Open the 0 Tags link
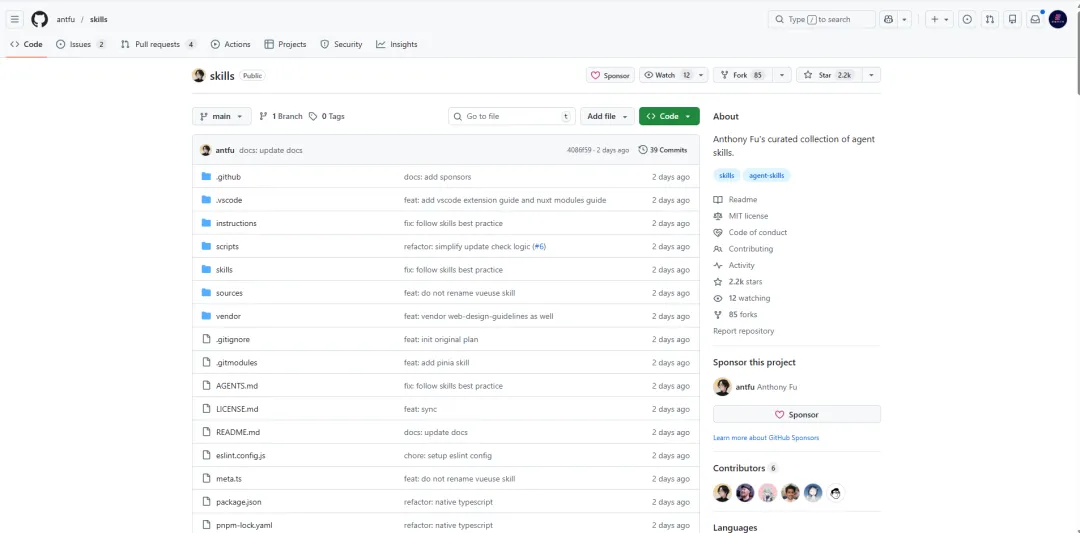Viewport: 1080px width, 533px height. (x=326, y=116)
